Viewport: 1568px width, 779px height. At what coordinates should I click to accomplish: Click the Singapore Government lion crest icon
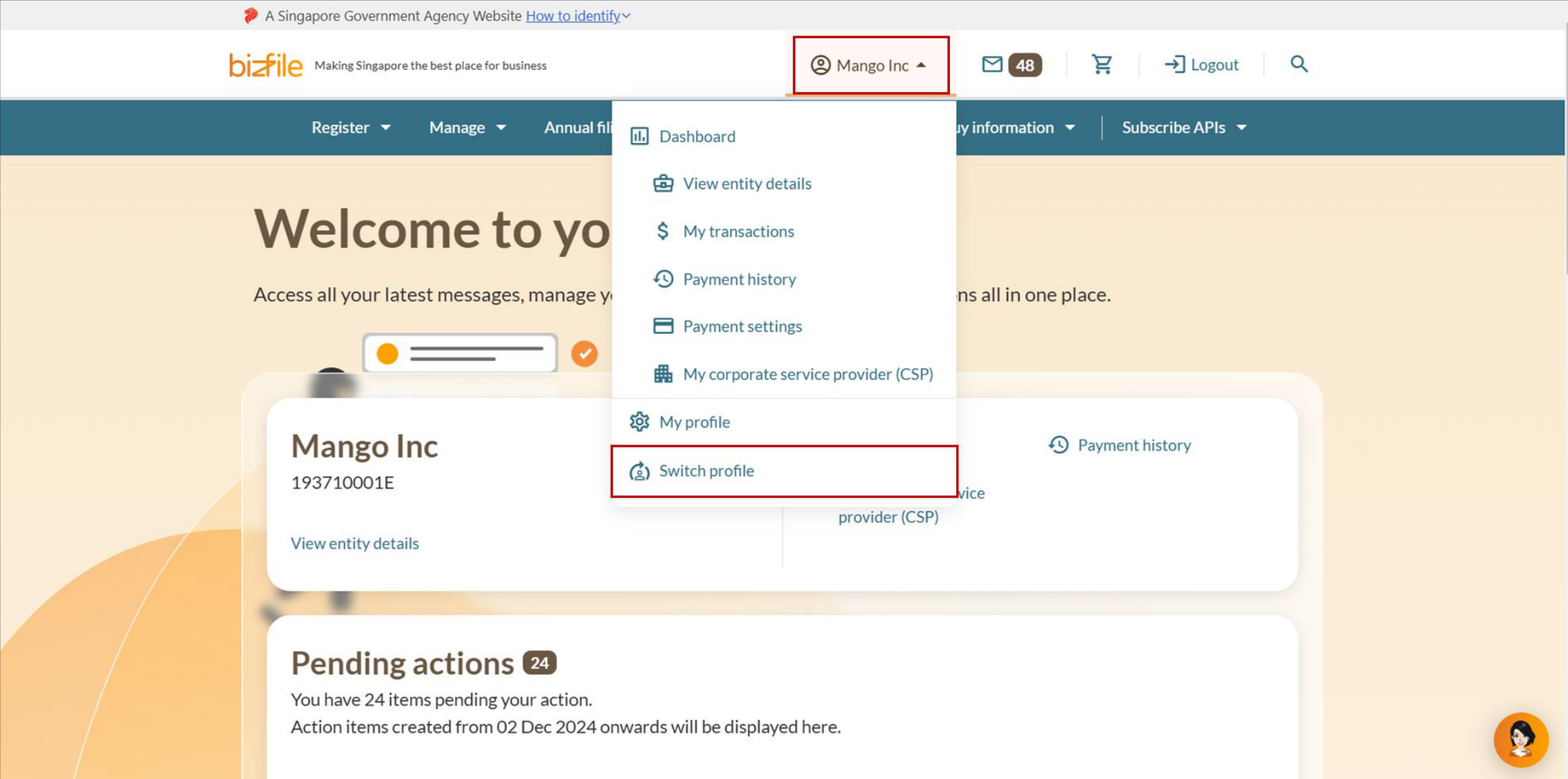251,15
